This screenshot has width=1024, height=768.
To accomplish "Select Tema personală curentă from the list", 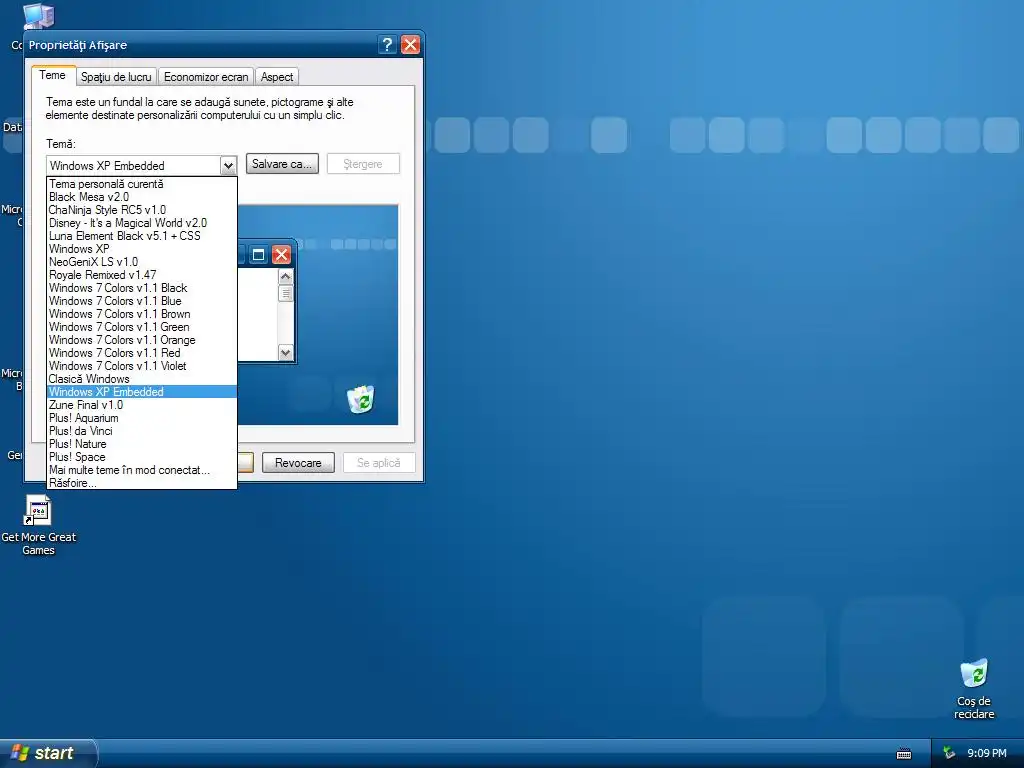I will tap(142, 184).
